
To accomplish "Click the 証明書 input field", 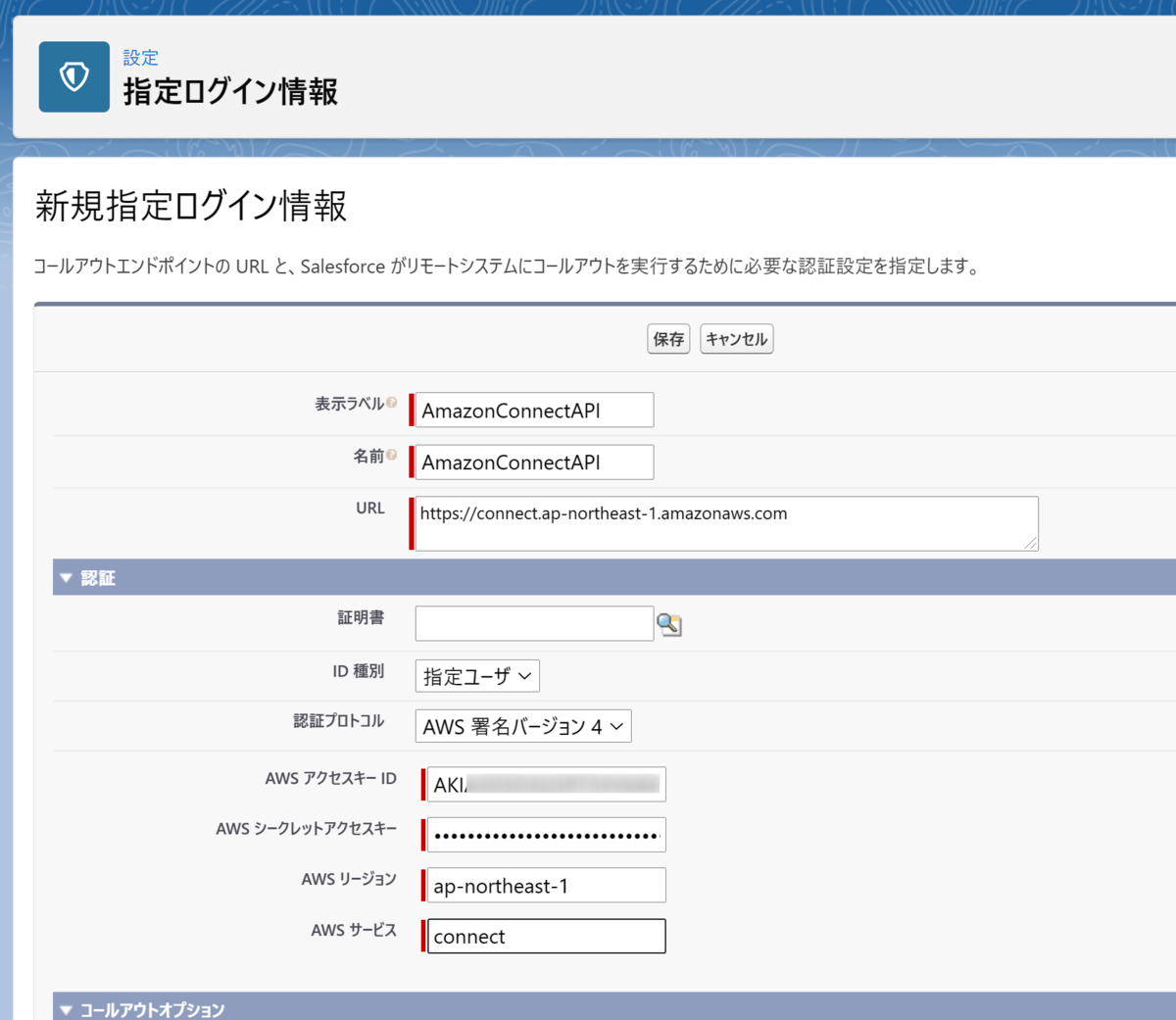I will pyautogui.click(x=534, y=623).
